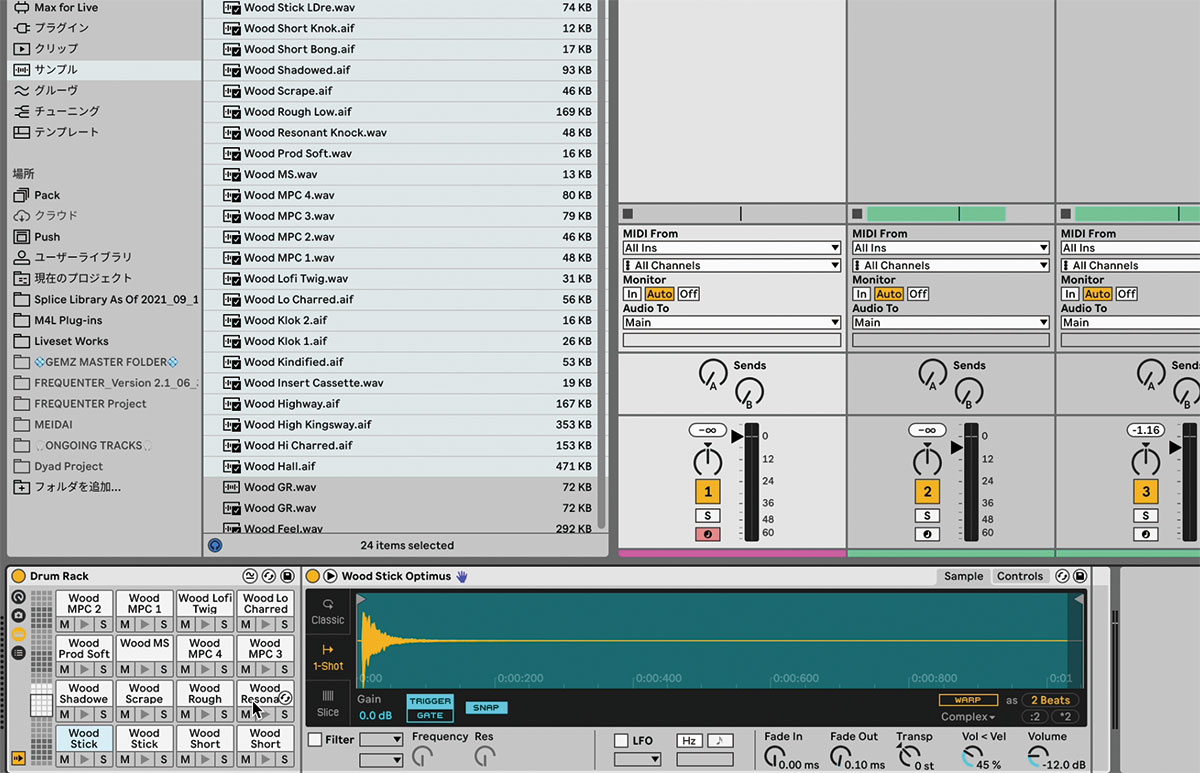Save the Drum Rack preset
Image resolution: width=1200 pixels, height=773 pixels.
click(287, 576)
